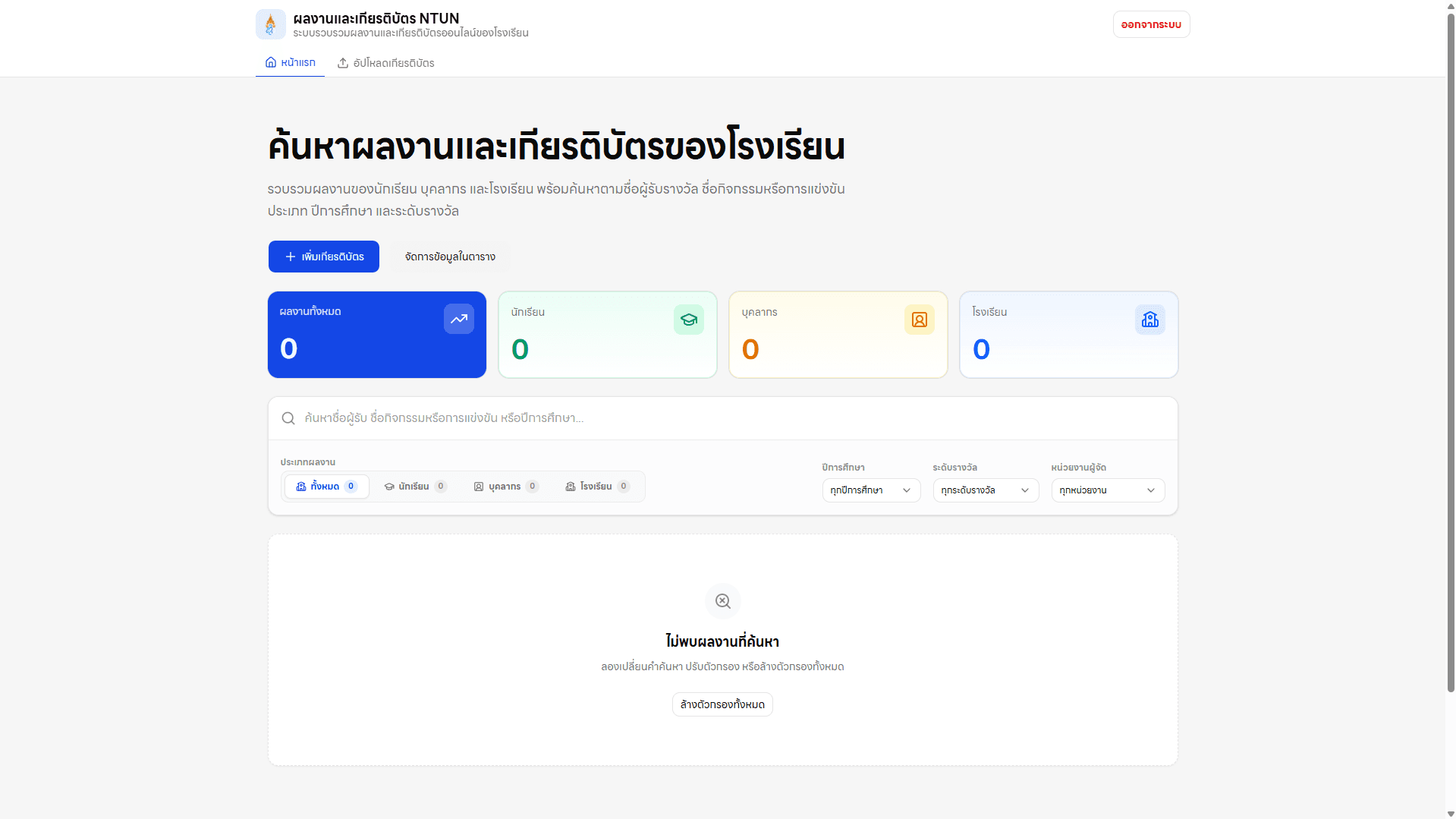Click the ไม่พบผลงานที่ค้นหา message

(722, 641)
